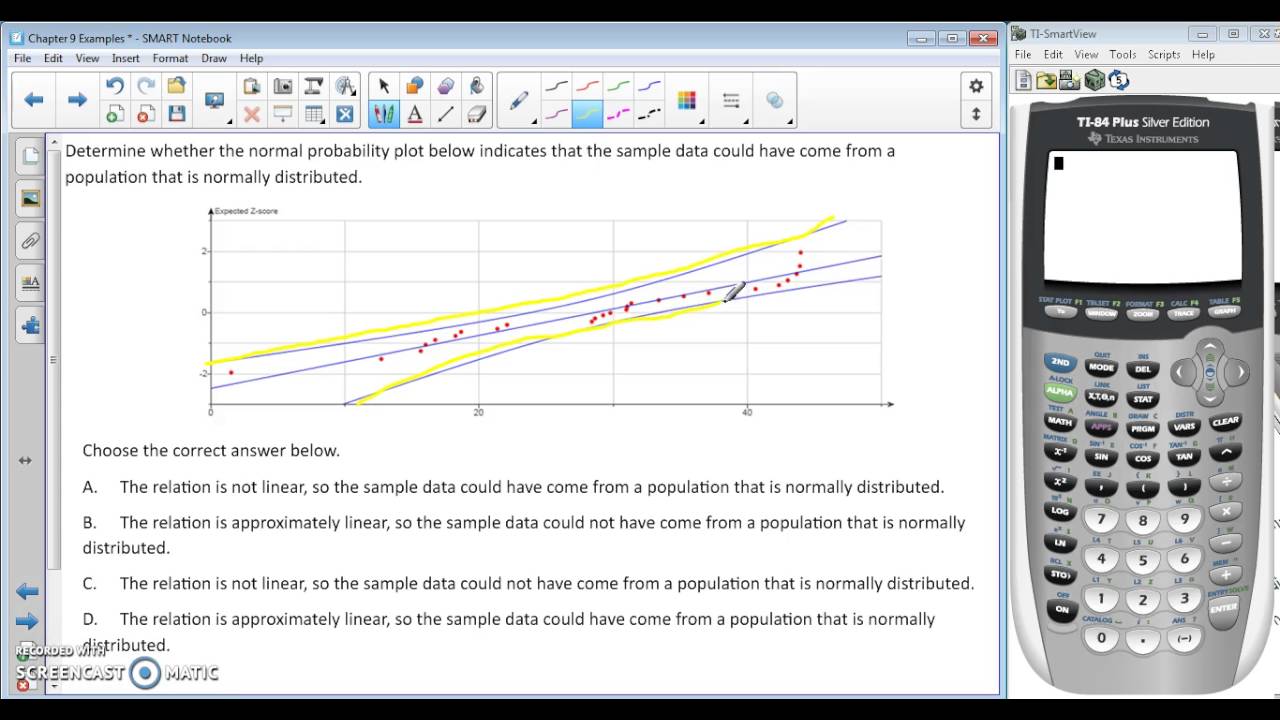Viewport: 1280px width, 720px height.
Task: Move toolbar with up-down arrow icon
Action: (x=976, y=114)
